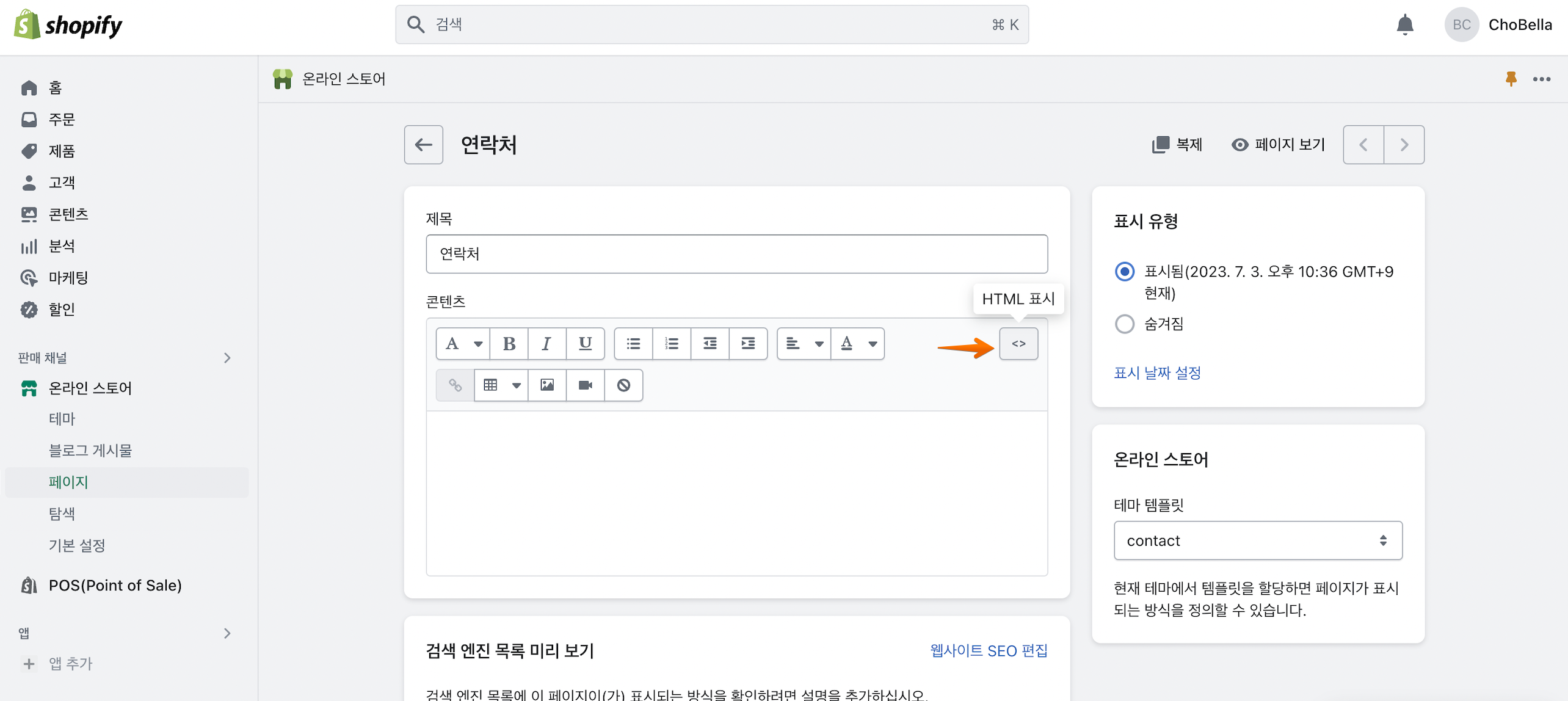Click the Insert image icon
The image size is (1568, 701).
(x=547, y=385)
